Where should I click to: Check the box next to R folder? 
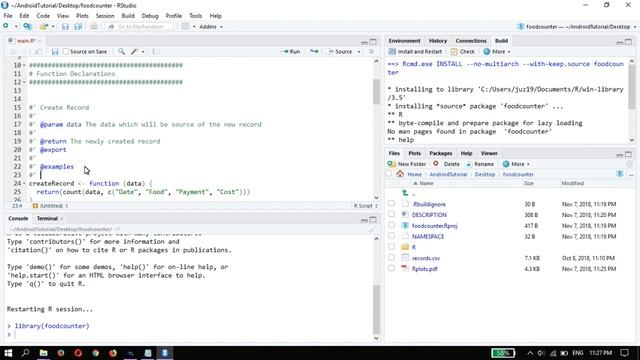pyautogui.click(x=391, y=247)
